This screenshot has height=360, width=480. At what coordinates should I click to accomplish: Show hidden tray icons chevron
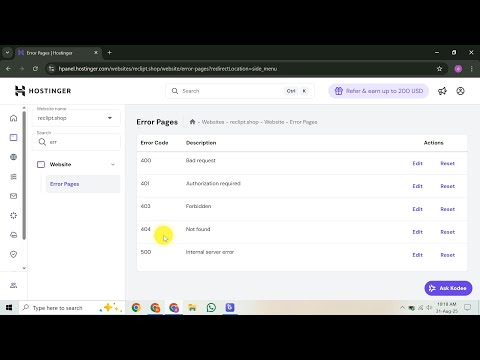[402, 308]
